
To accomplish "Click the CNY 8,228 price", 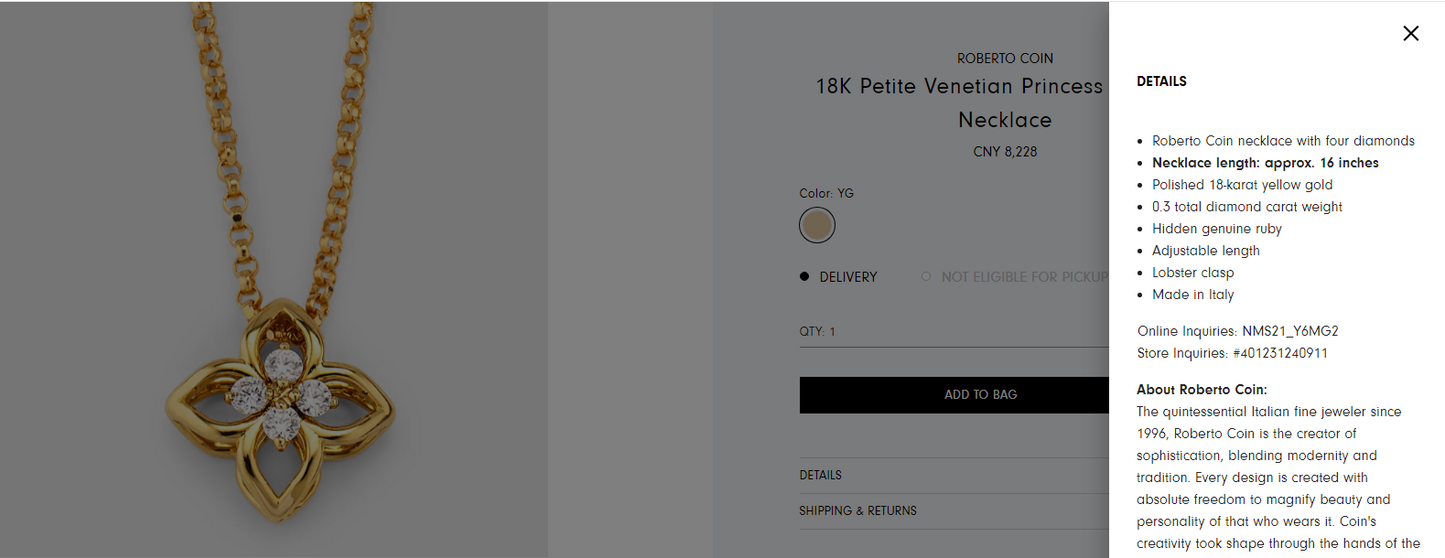I will tap(1004, 153).
